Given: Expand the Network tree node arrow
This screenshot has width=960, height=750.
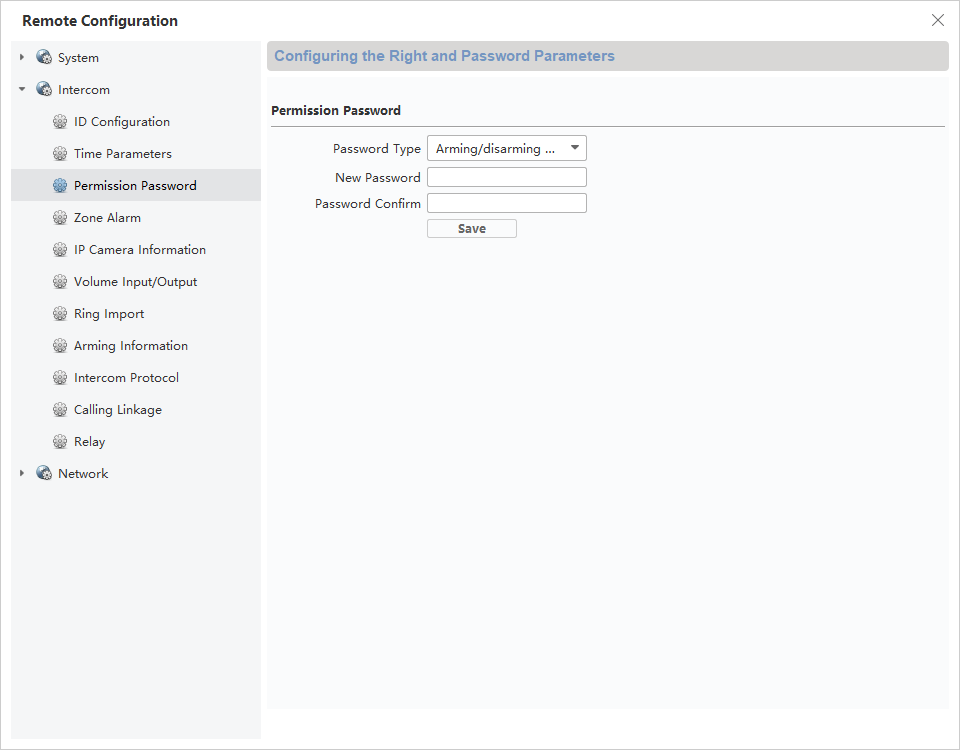Looking at the screenshot, I should click(22, 474).
